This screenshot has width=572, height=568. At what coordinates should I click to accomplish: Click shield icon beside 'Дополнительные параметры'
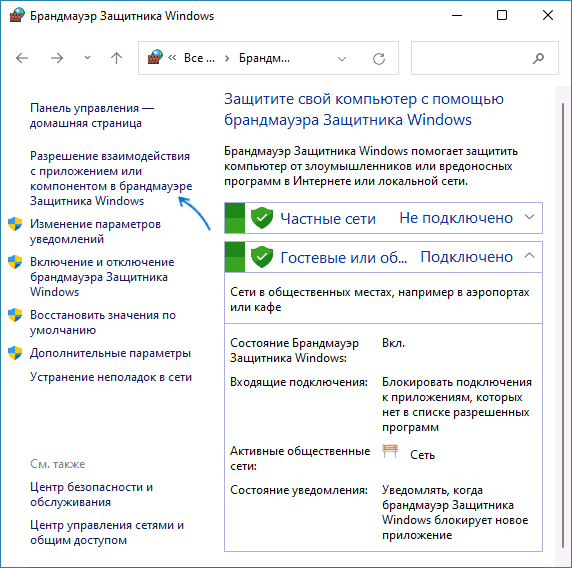(x=15, y=353)
